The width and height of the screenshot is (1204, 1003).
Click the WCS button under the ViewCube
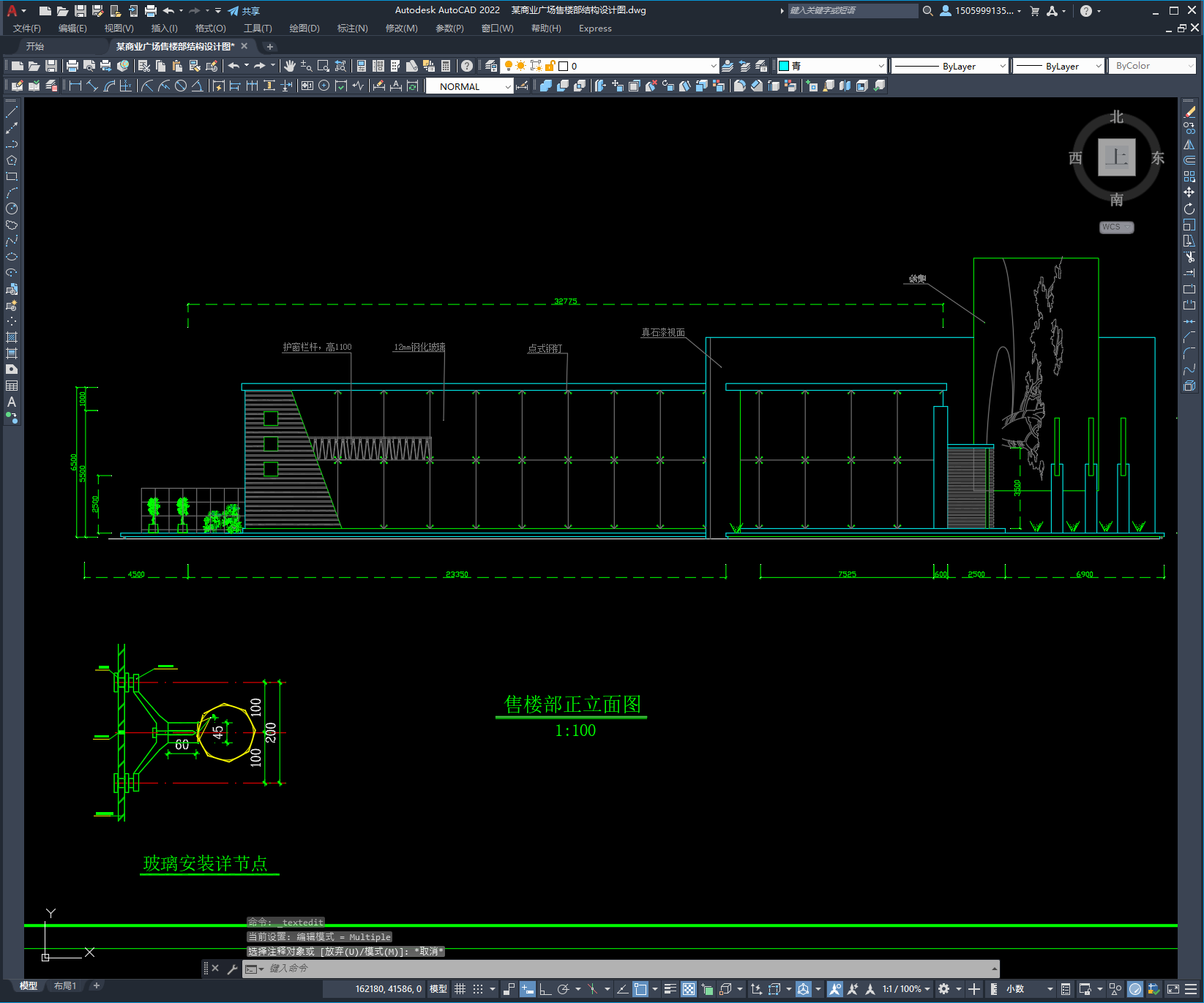coord(1116,227)
